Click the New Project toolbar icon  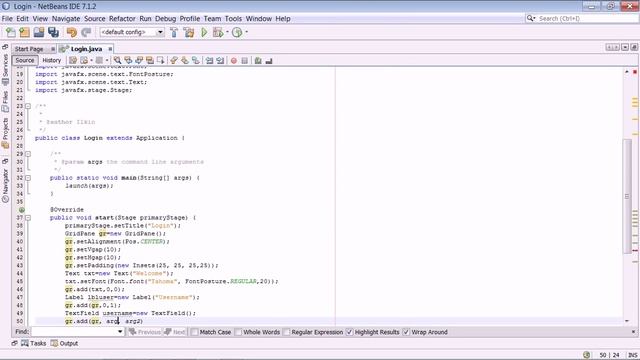pos(24,32)
